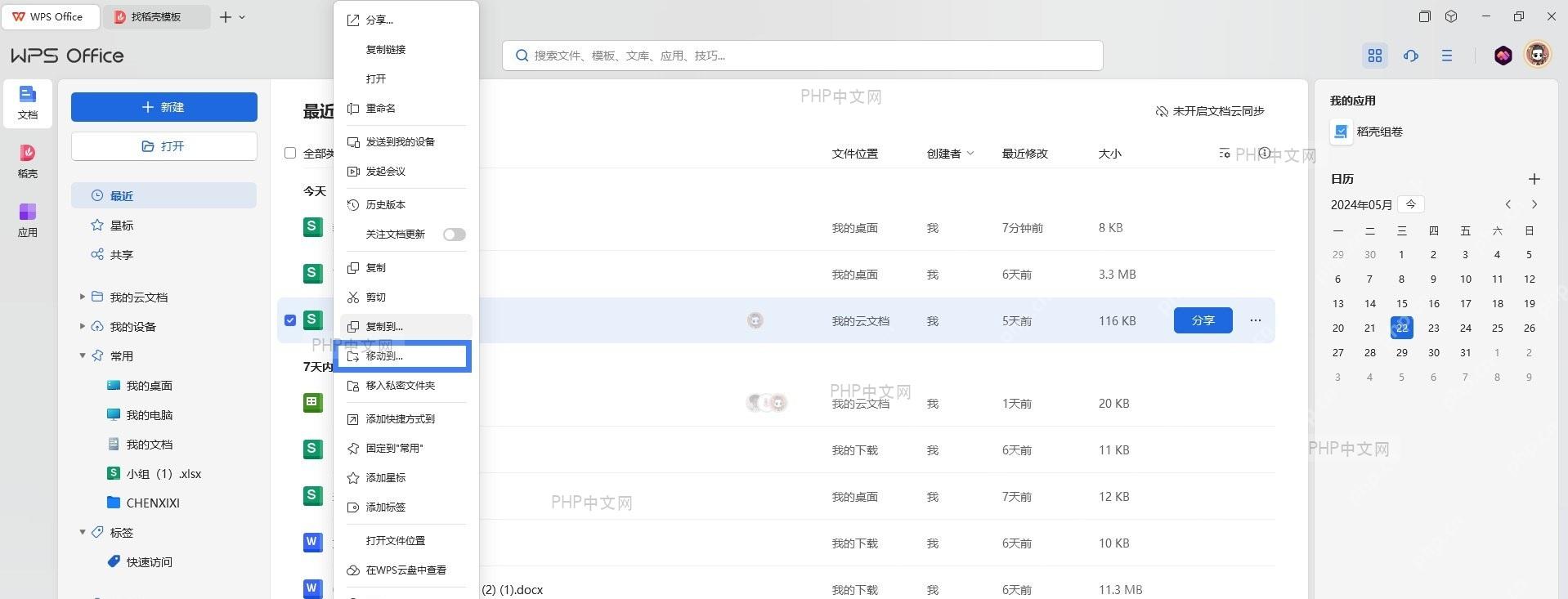Screen dimensions: 1568x599
Task: Click the user avatar in top right
Action: coord(1538,55)
